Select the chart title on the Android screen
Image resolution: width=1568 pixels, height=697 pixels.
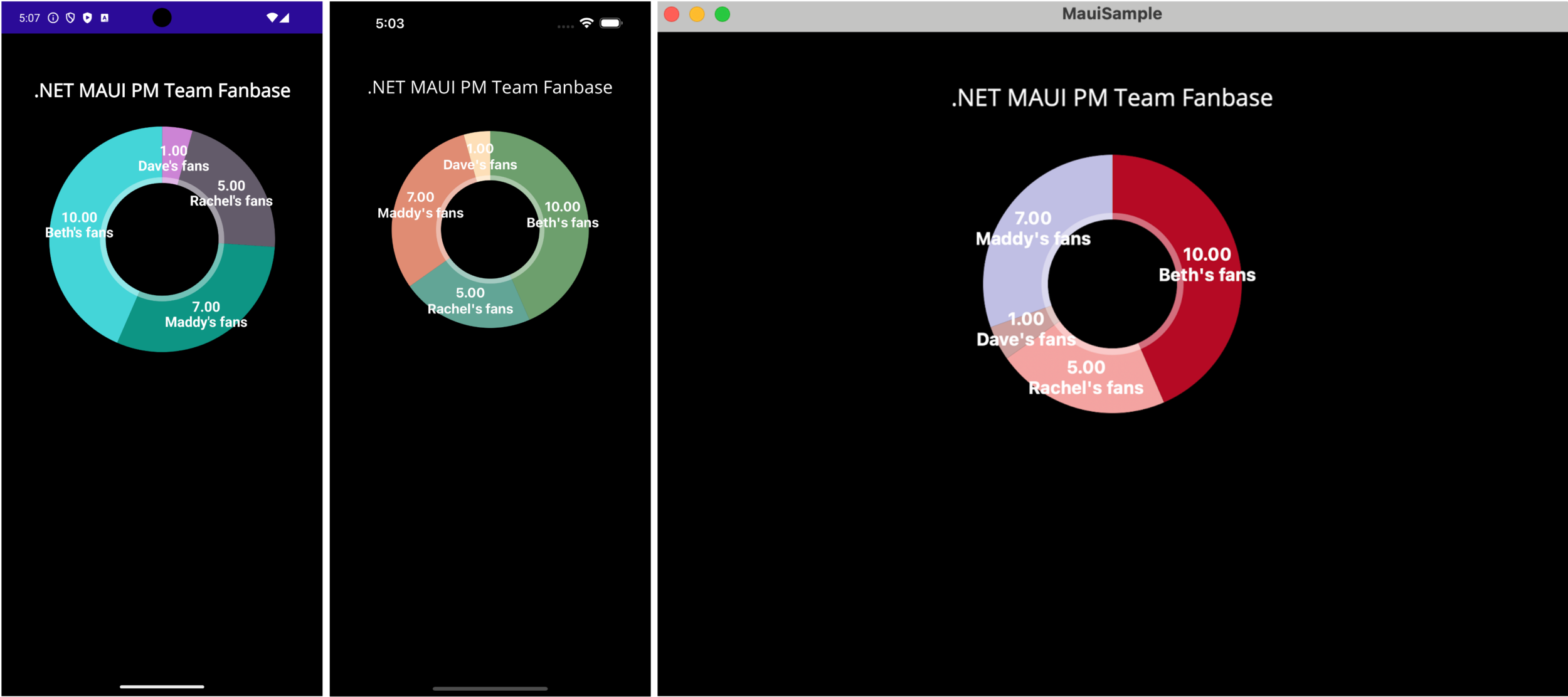point(162,91)
